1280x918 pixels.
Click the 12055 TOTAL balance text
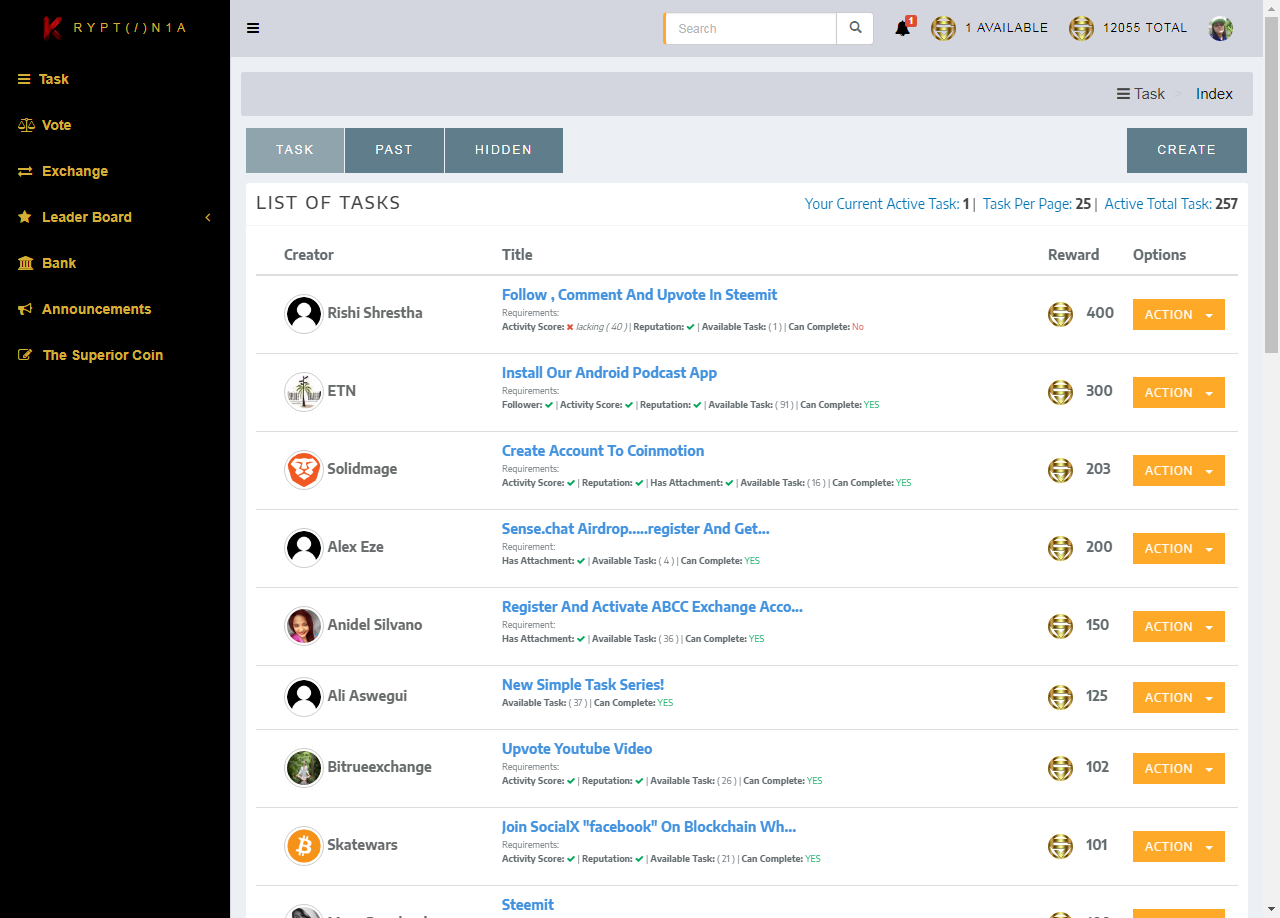[1145, 28]
